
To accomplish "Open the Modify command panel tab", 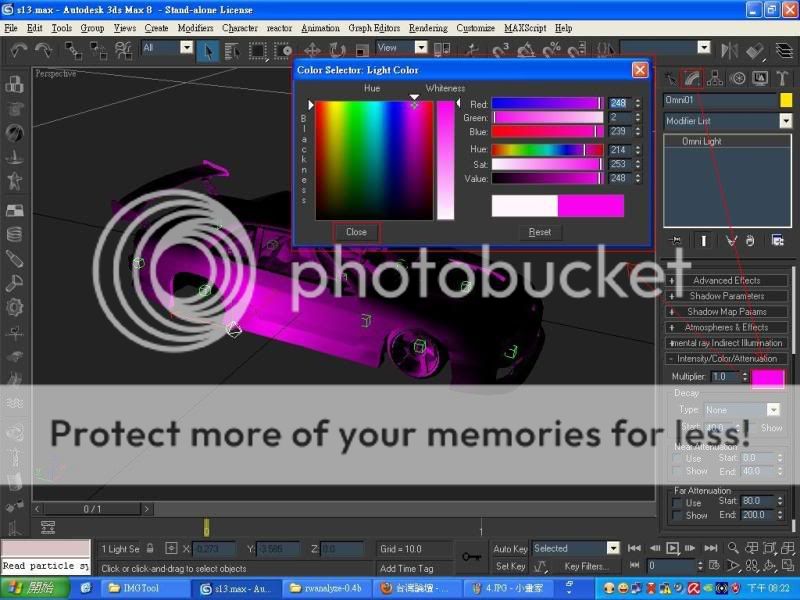I will pos(690,77).
